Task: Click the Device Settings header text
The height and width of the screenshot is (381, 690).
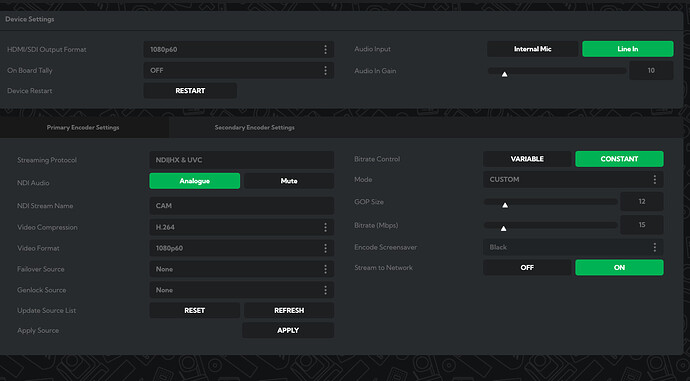Action: coord(30,19)
